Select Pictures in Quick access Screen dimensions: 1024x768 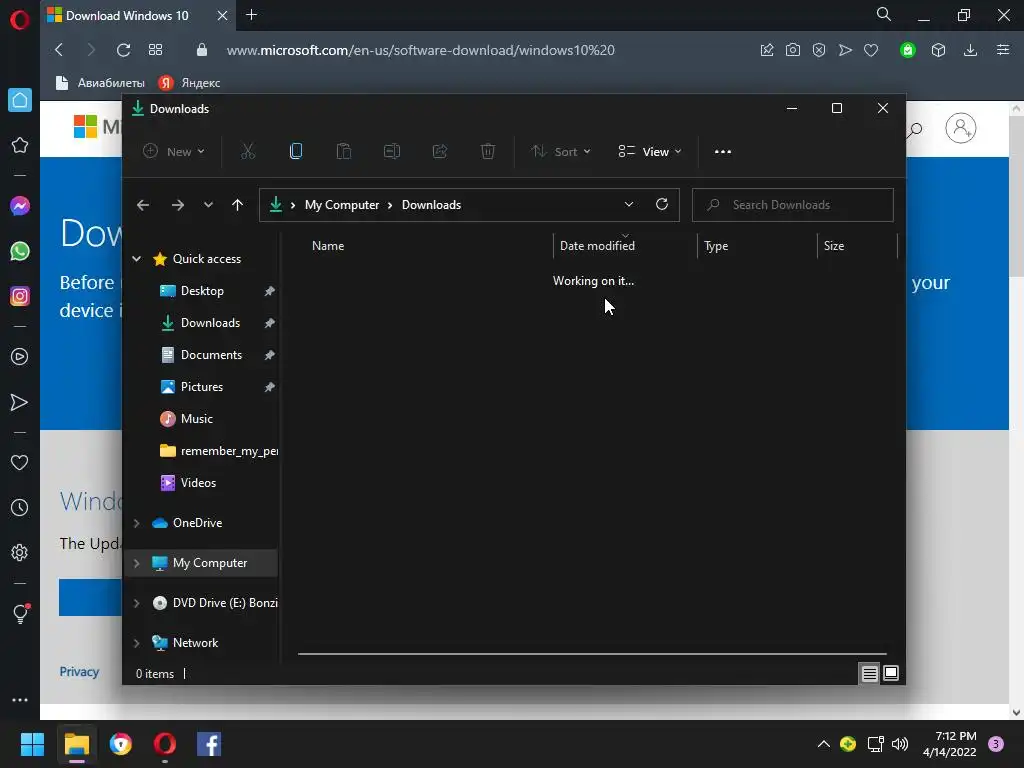(x=202, y=387)
